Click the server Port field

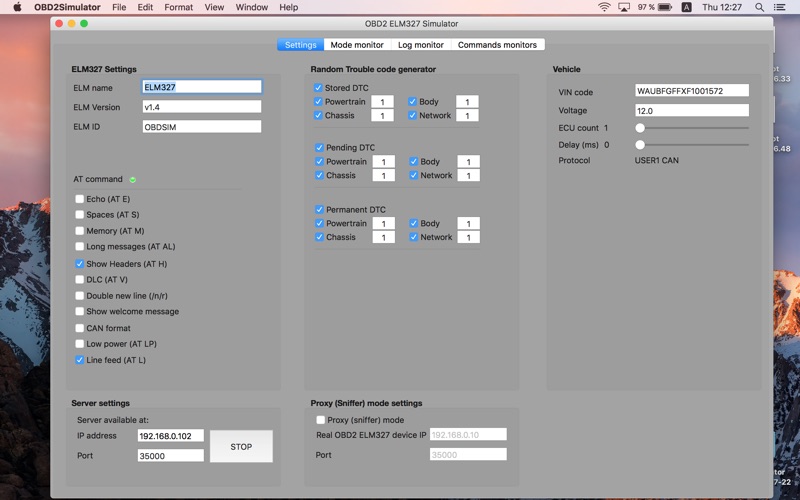pyautogui.click(x=171, y=456)
